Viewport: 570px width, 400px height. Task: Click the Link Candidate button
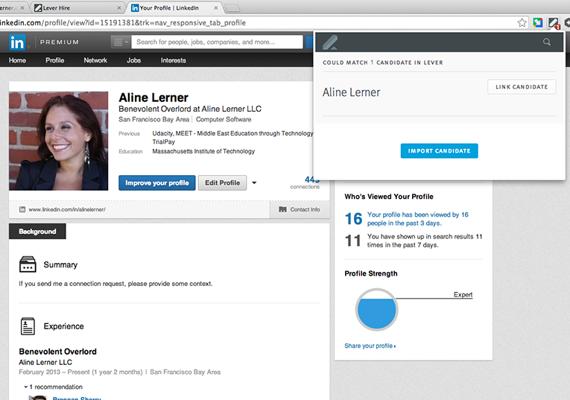[x=522, y=87]
